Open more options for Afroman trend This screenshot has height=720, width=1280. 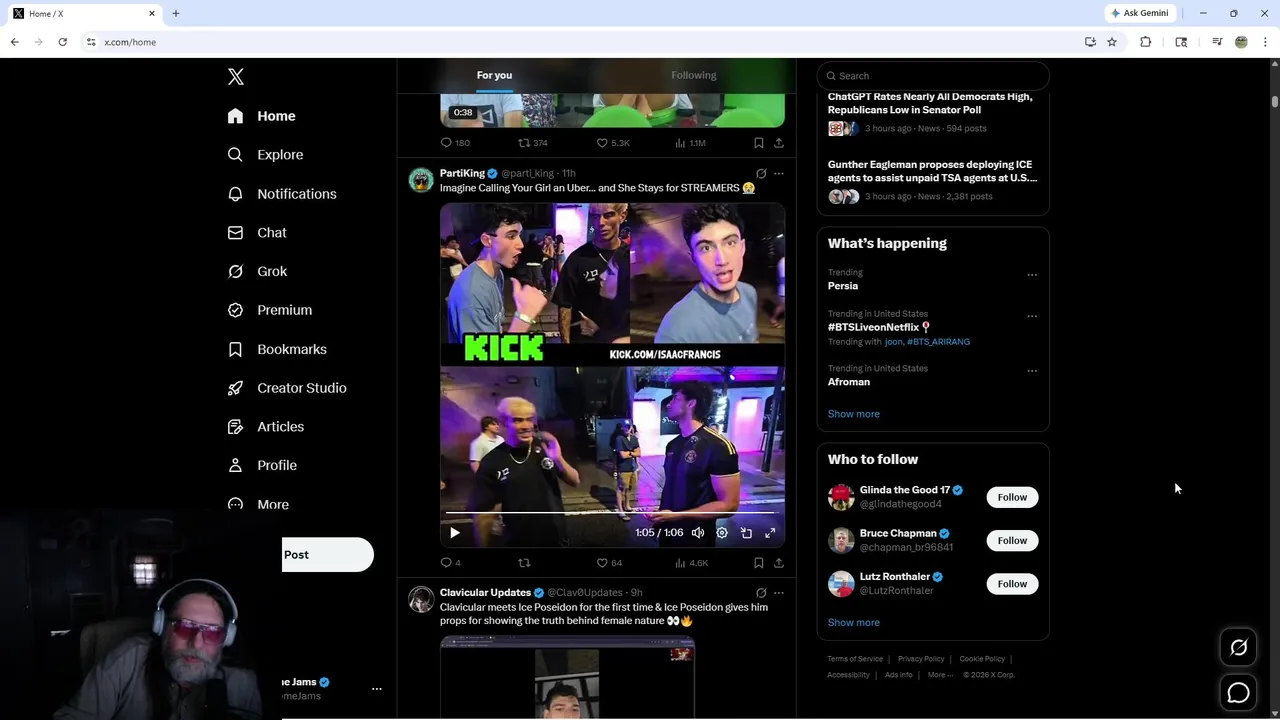pyautogui.click(x=1032, y=371)
